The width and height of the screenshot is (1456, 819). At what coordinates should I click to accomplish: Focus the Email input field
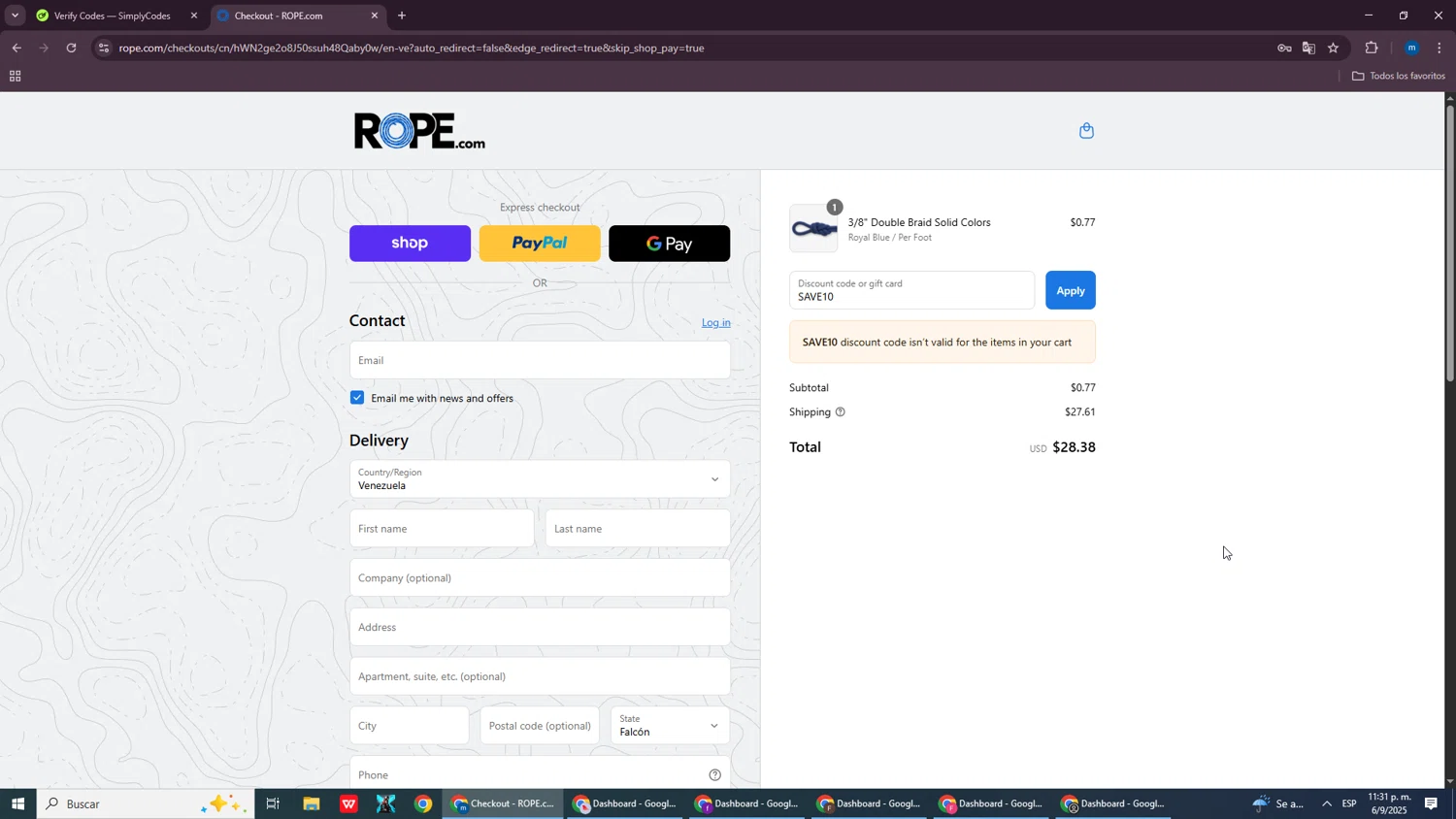540,360
